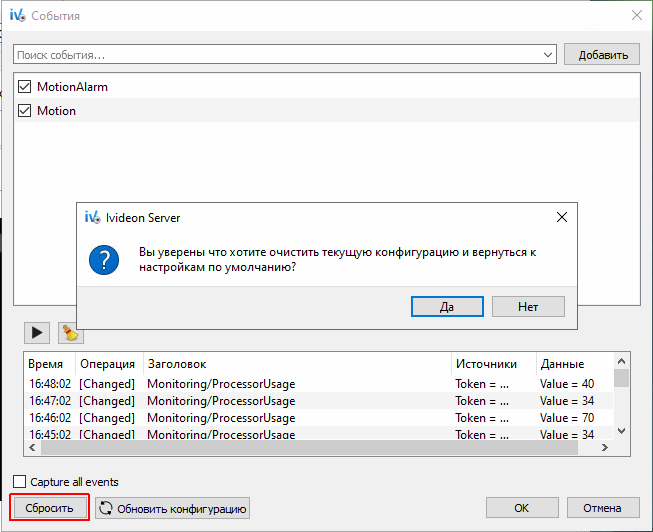Sort log by Заголовок column header
This screenshot has height=532, width=653.
pyautogui.click(x=297, y=364)
